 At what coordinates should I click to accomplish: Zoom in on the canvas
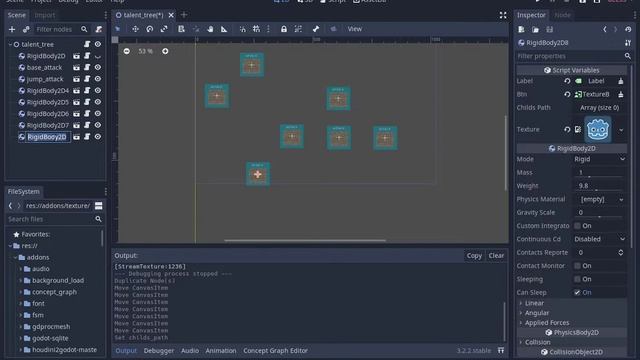(x=165, y=51)
